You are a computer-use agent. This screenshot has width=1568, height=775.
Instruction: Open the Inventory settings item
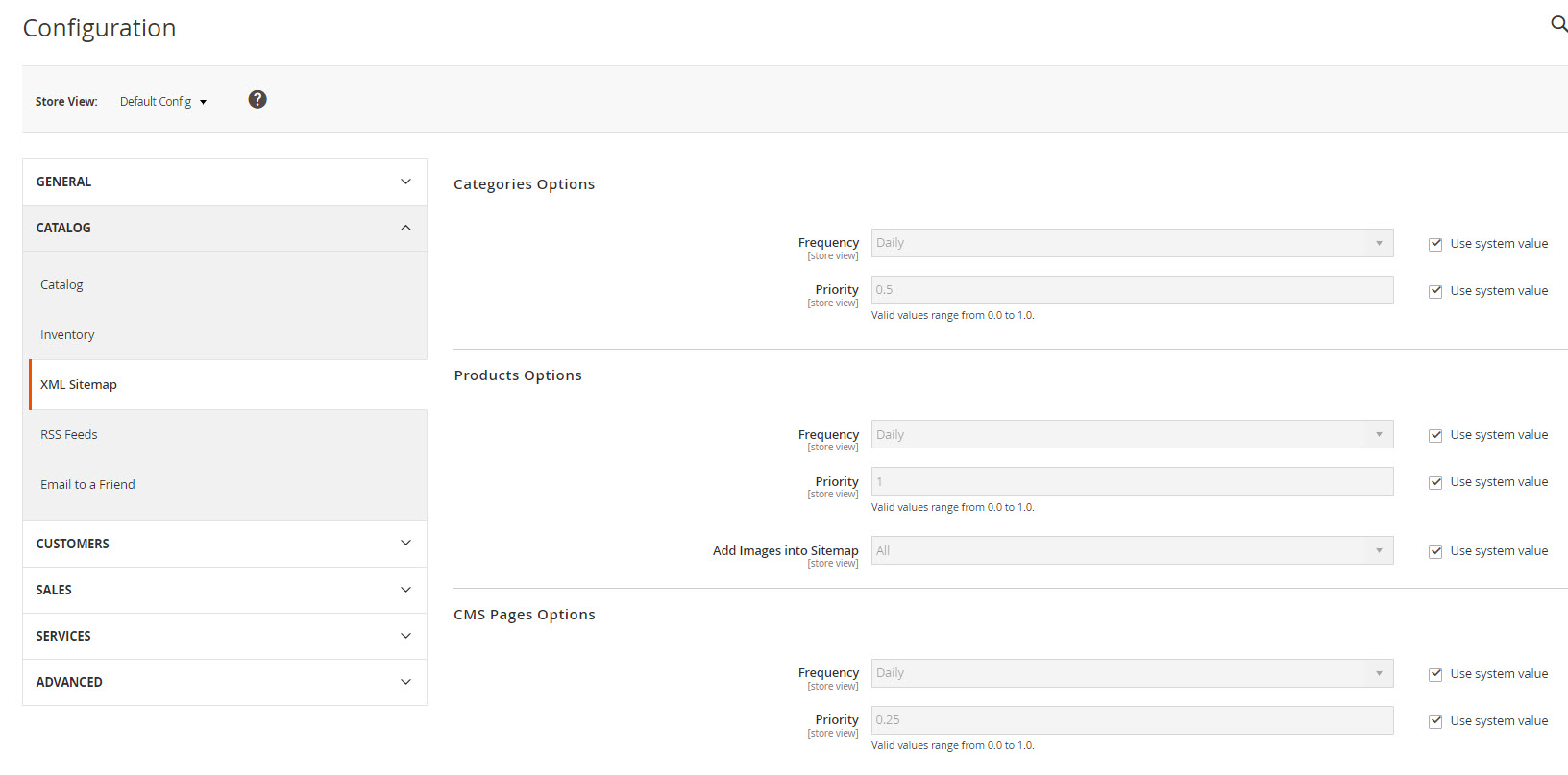tap(67, 334)
